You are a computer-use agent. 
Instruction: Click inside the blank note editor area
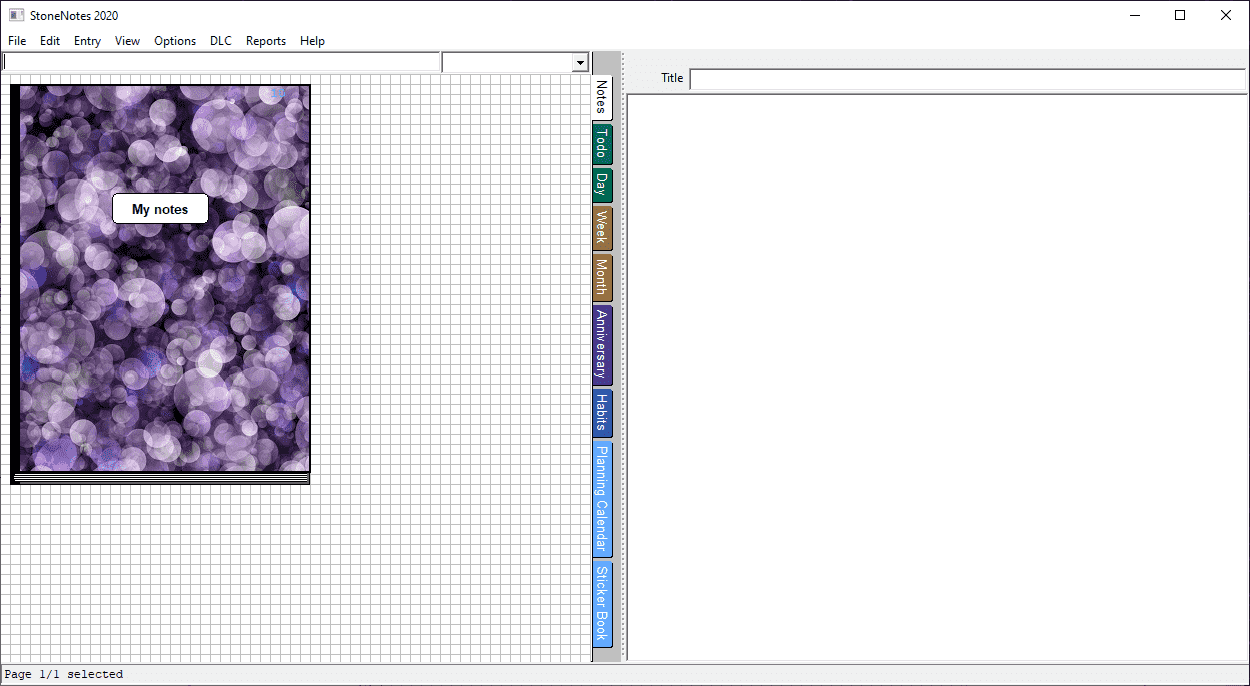click(x=937, y=377)
